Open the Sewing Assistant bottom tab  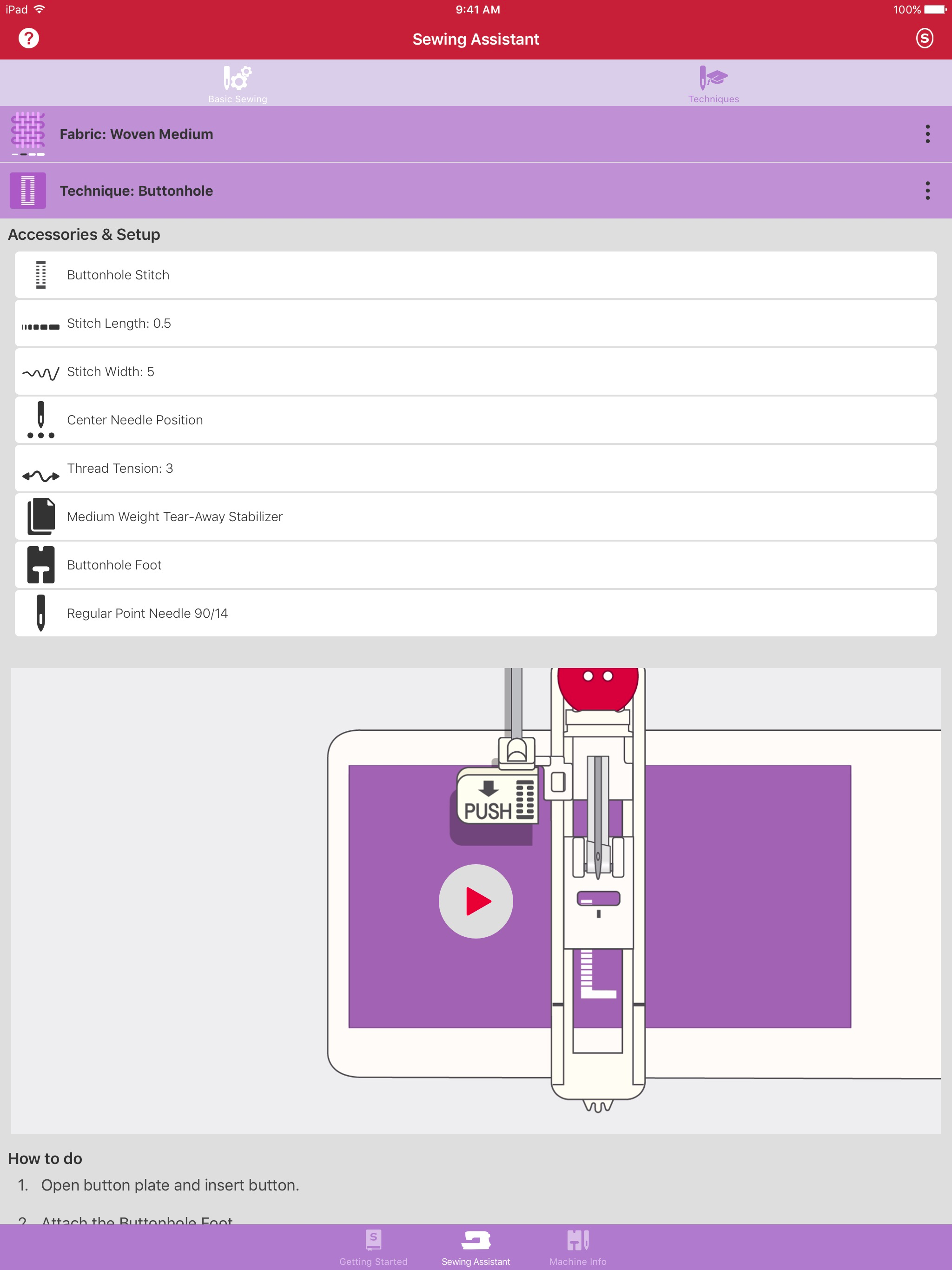[x=476, y=1247]
